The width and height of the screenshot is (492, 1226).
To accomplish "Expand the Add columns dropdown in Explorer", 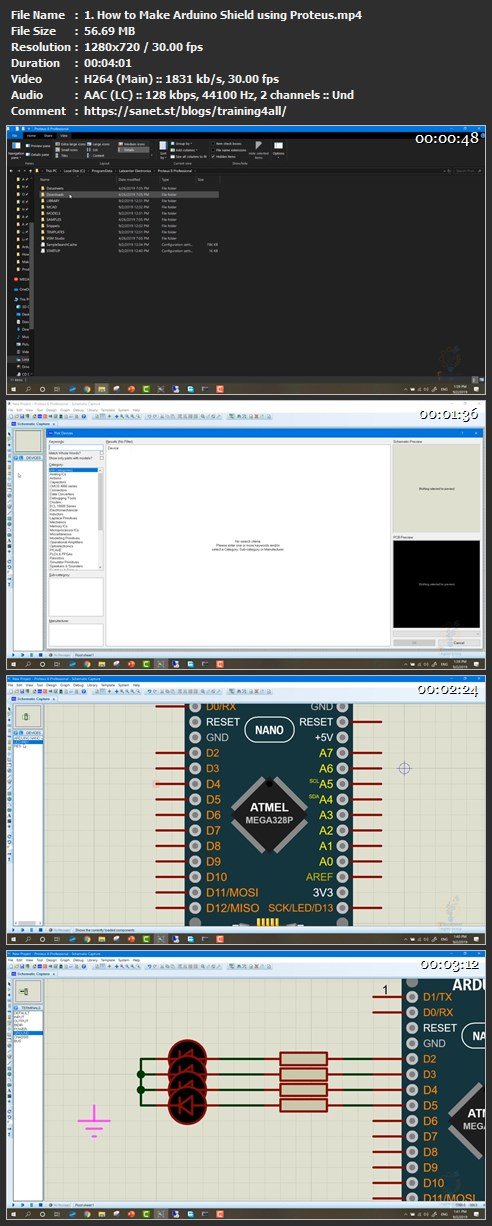I will point(184,150).
